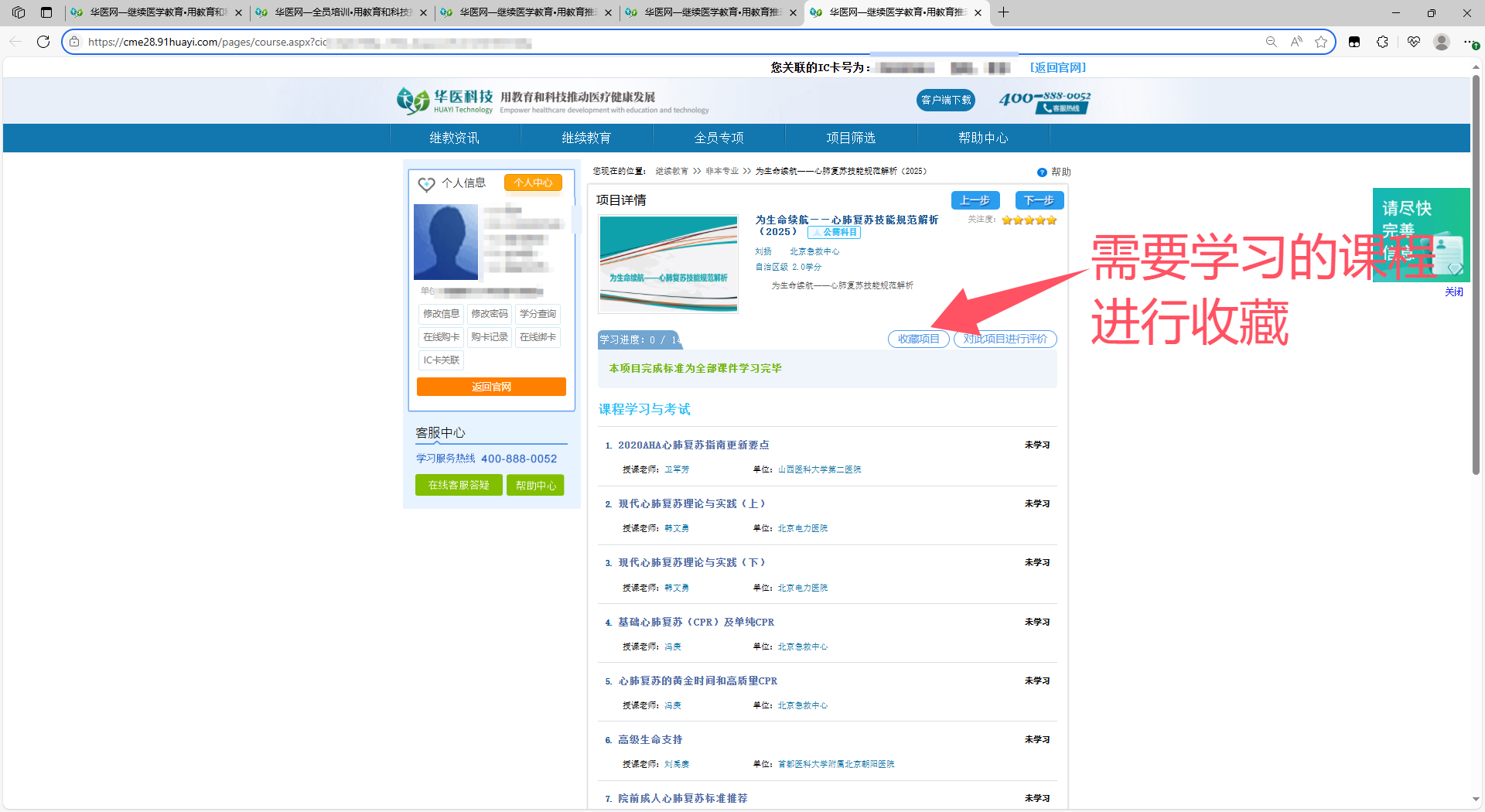
Task: Open the read aloud icon in address bar
Action: (x=1296, y=42)
